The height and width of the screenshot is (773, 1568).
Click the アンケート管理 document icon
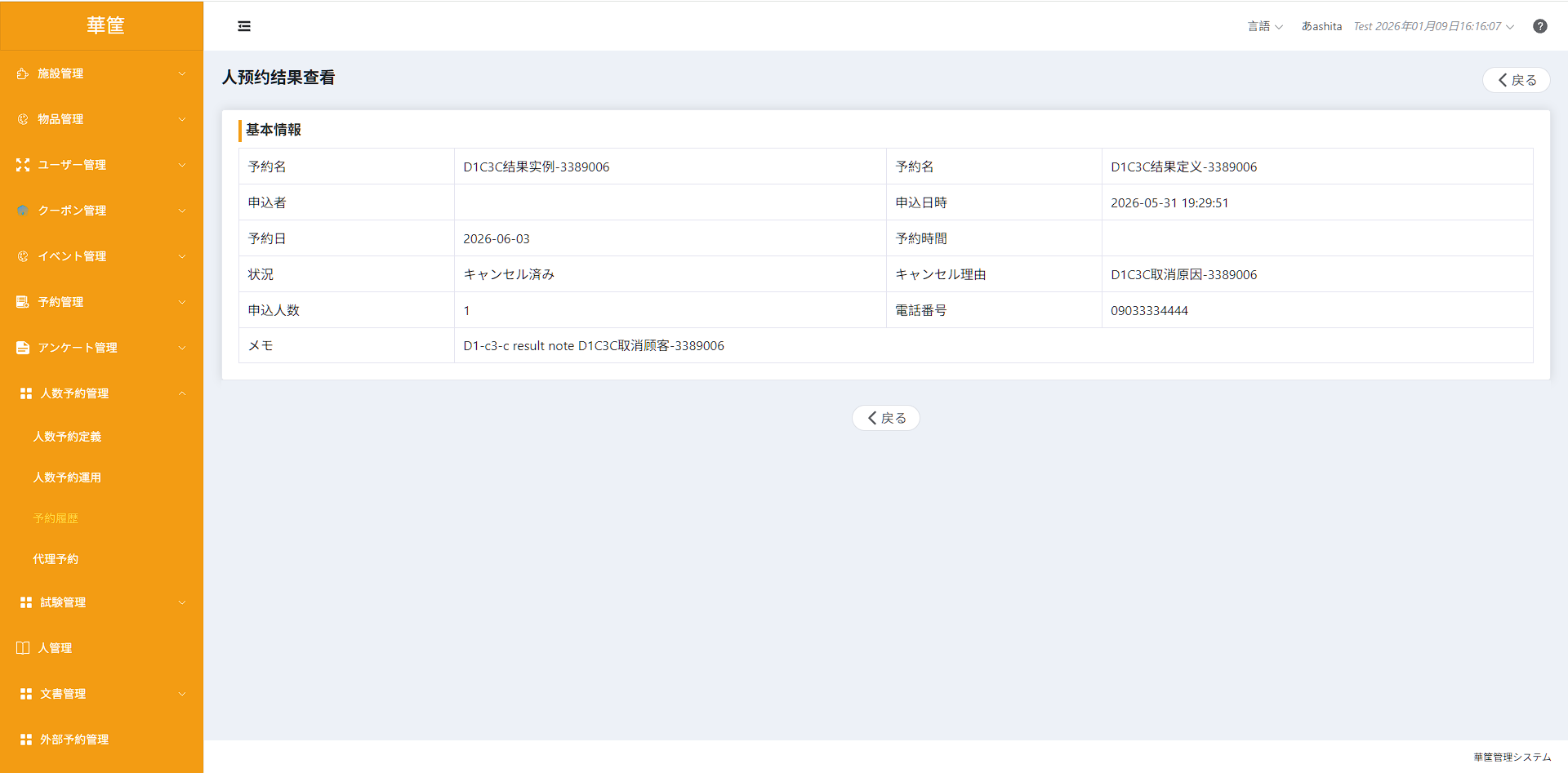tap(23, 348)
